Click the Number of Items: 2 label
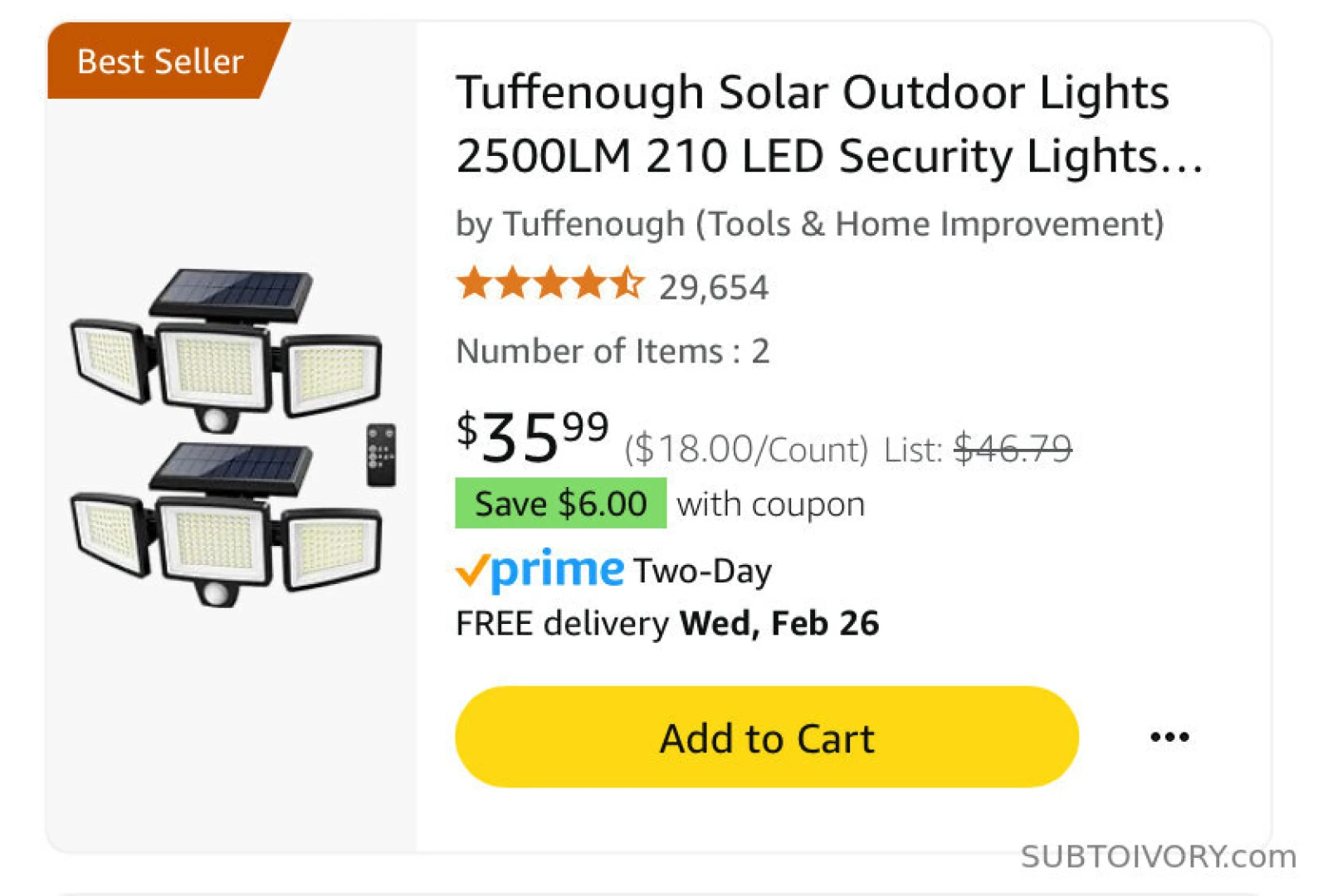The width and height of the screenshot is (1318, 896). [613, 351]
